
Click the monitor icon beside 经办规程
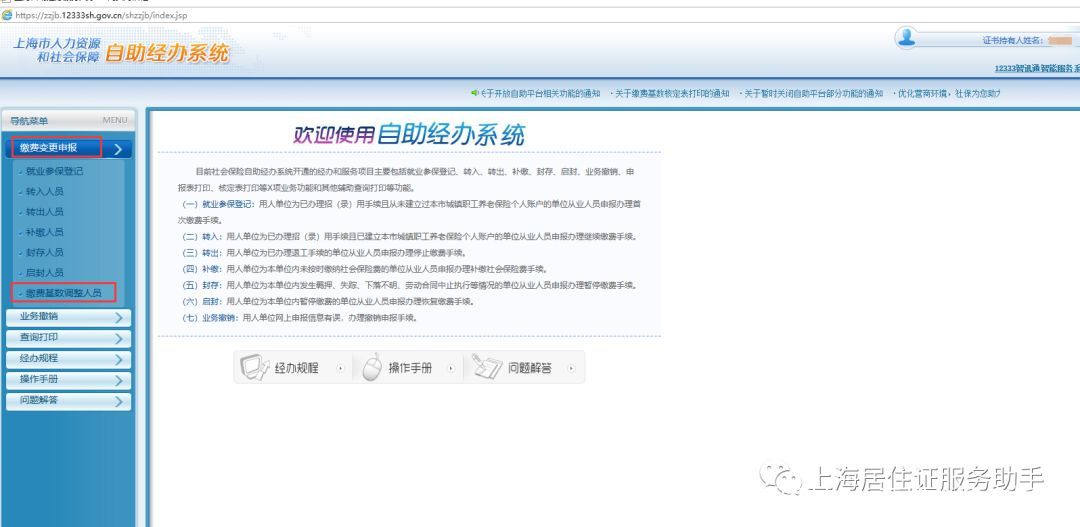[253, 367]
